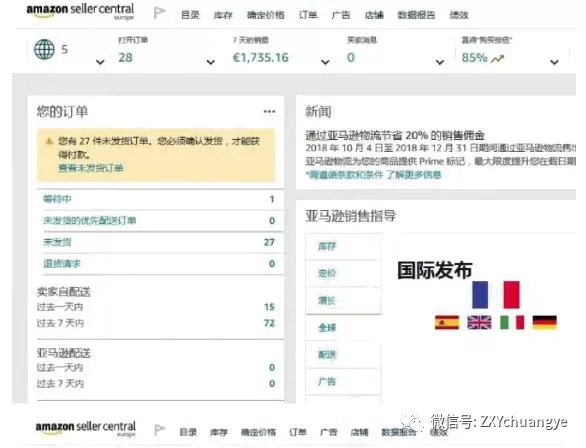Expand the buy box dropdown next to 85%
The image size is (586, 448).
coord(554,62)
